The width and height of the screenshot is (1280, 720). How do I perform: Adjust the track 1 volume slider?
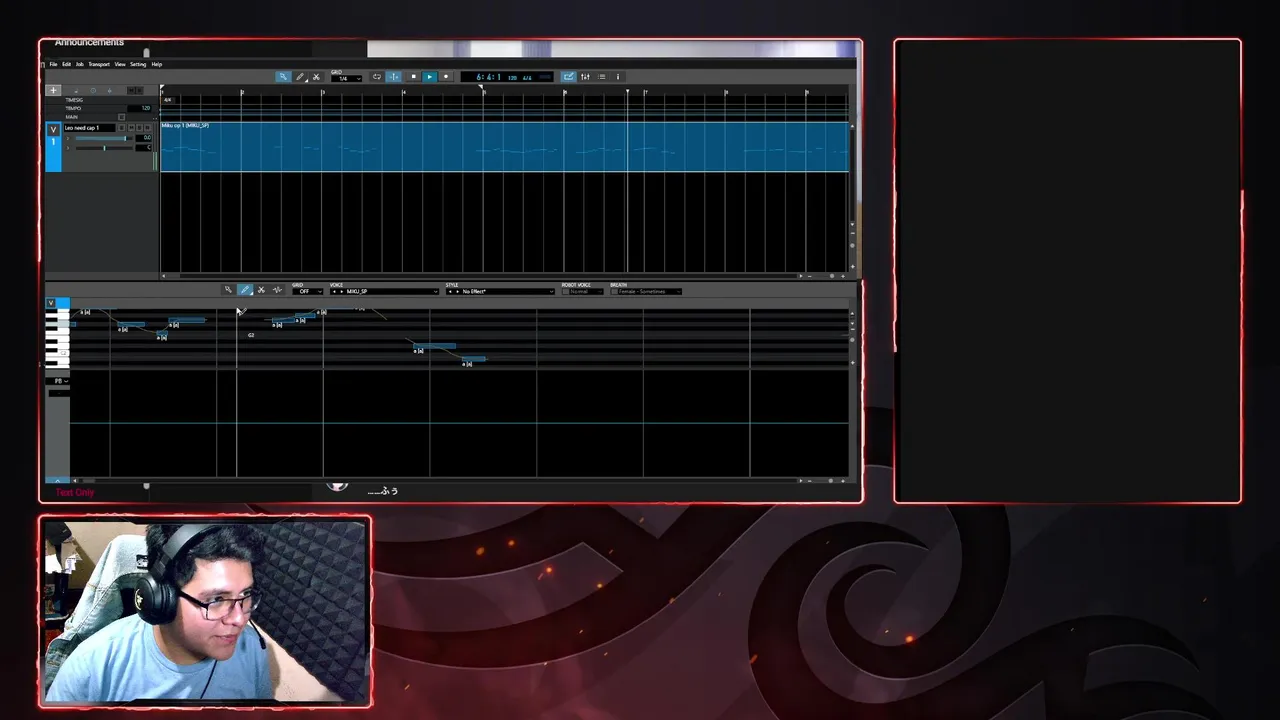click(104, 138)
